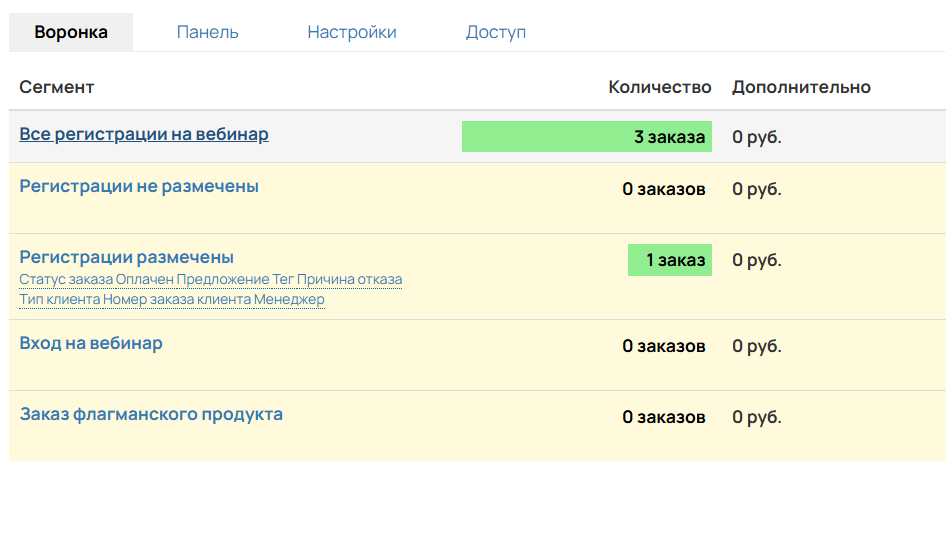Choose the Предложение field link
This screenshot has width=946, height=540.
[223, 279]
